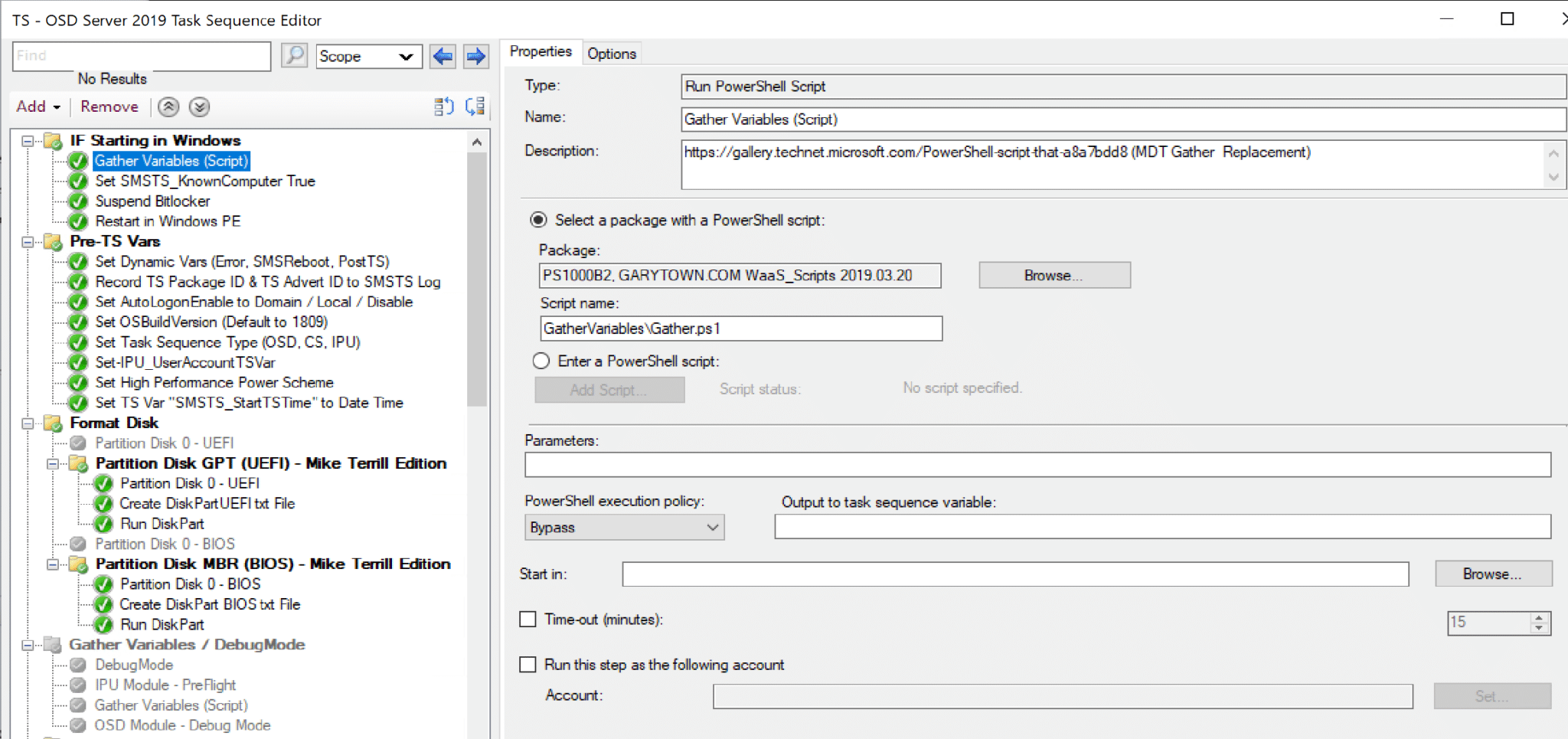Click Browse next to the Package field
The image size is (1568, 739).
(1054, 275)
